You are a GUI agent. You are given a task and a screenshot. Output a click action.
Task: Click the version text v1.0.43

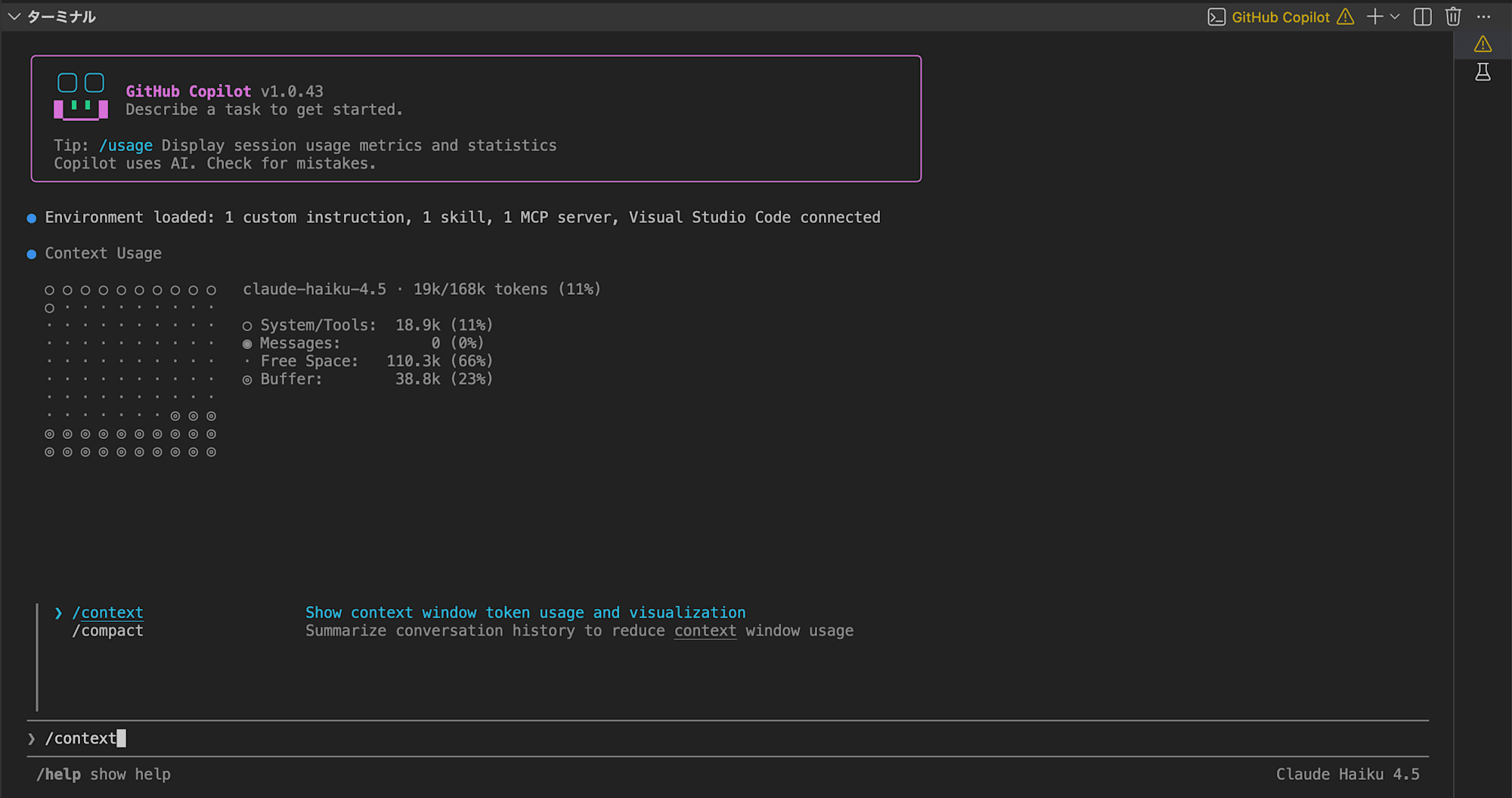tap(292, 91)
